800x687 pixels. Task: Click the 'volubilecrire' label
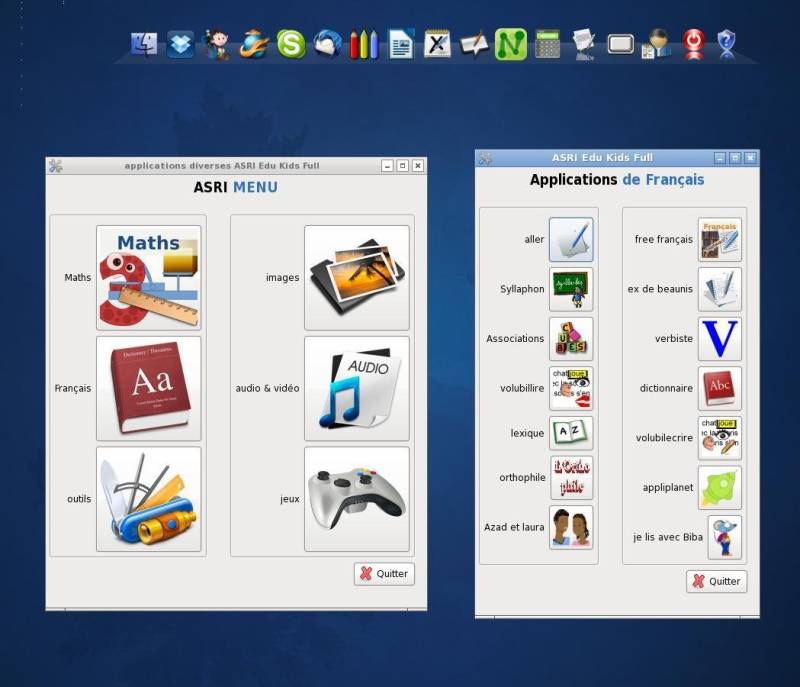click(x=664, y=438)
